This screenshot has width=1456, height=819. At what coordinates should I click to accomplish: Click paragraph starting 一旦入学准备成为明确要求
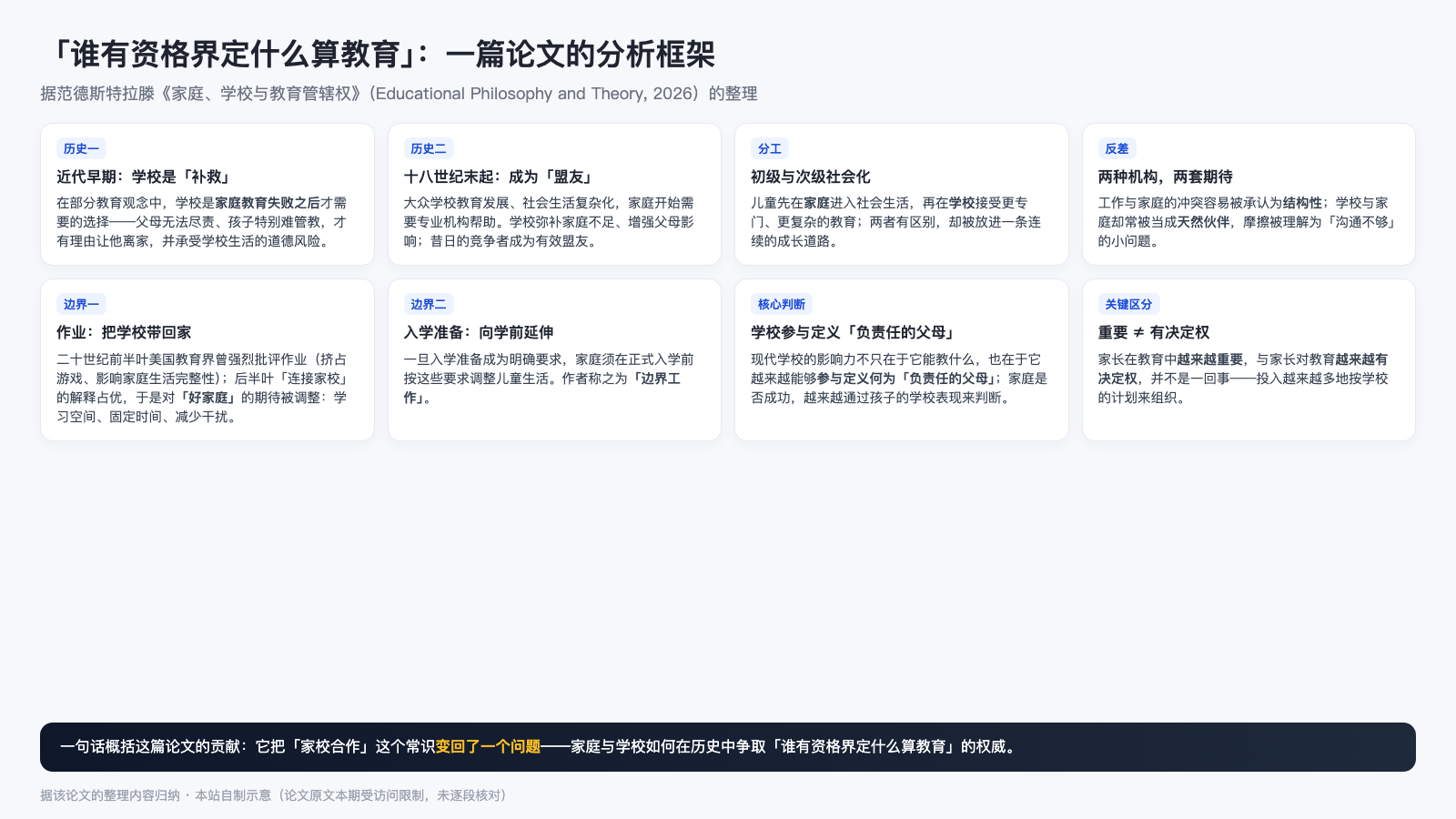point(551,379)
